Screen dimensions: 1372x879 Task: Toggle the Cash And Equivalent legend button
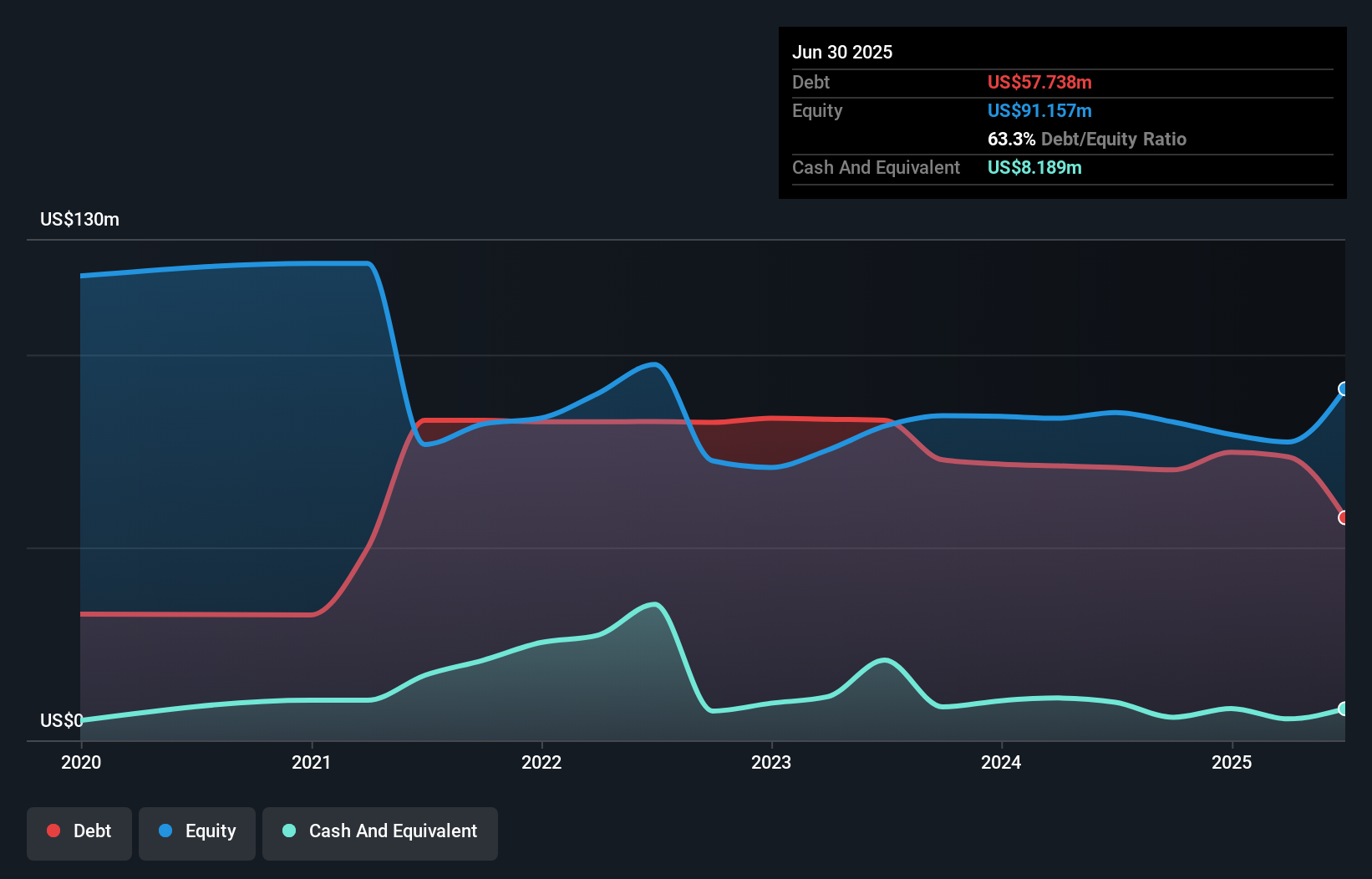coord(380,833)
